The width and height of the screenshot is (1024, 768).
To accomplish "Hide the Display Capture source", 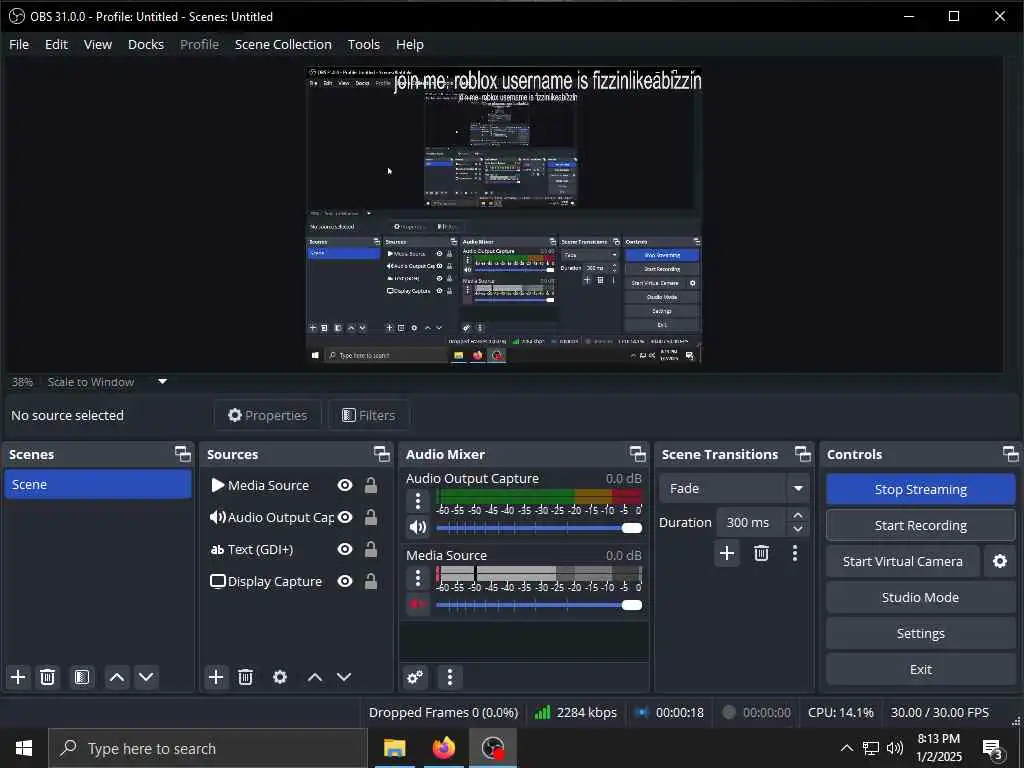I will coord(345,581).
